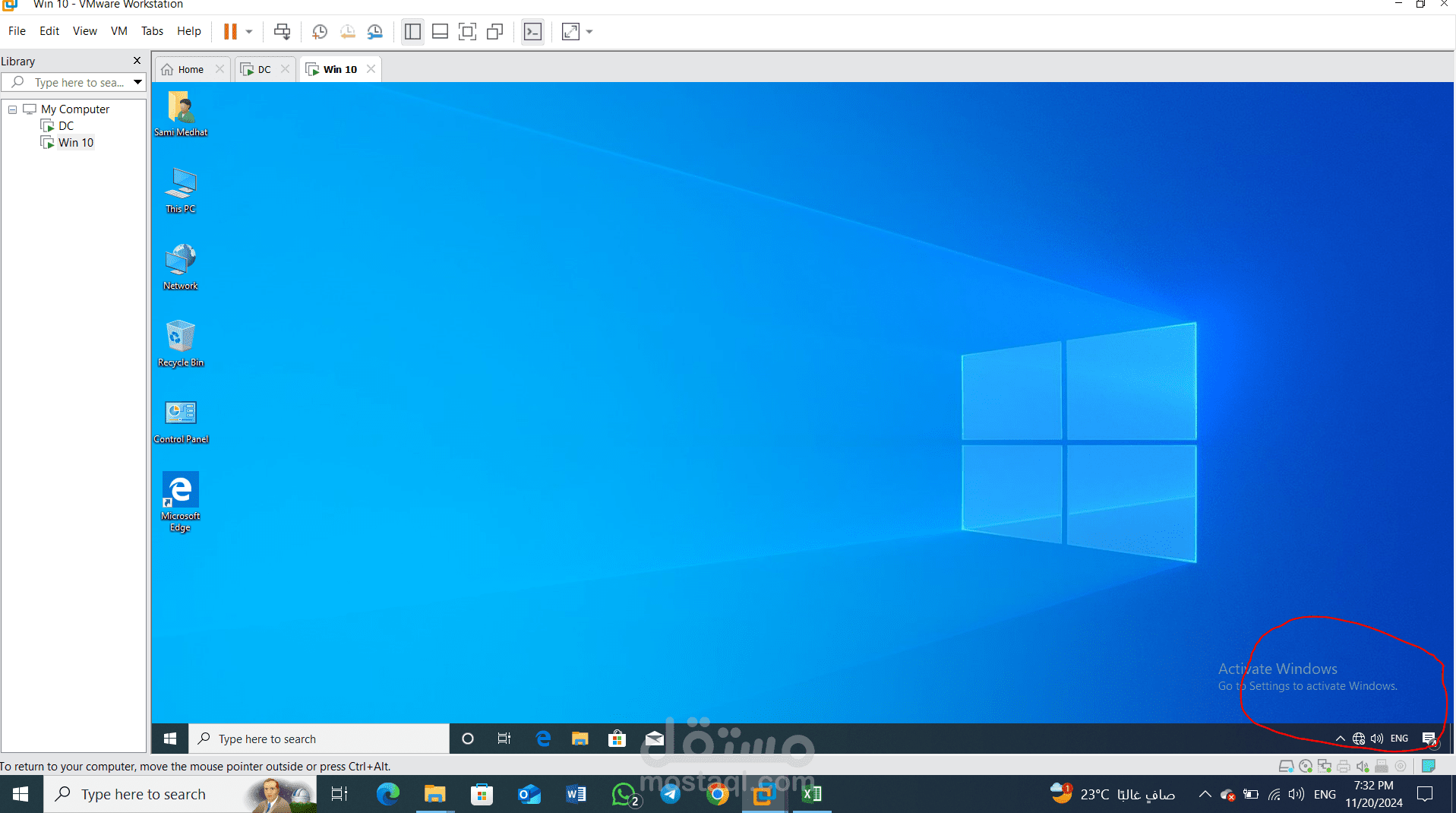Close the Win 10 tab
1456x813 pixels.
[x=371, y=69]
